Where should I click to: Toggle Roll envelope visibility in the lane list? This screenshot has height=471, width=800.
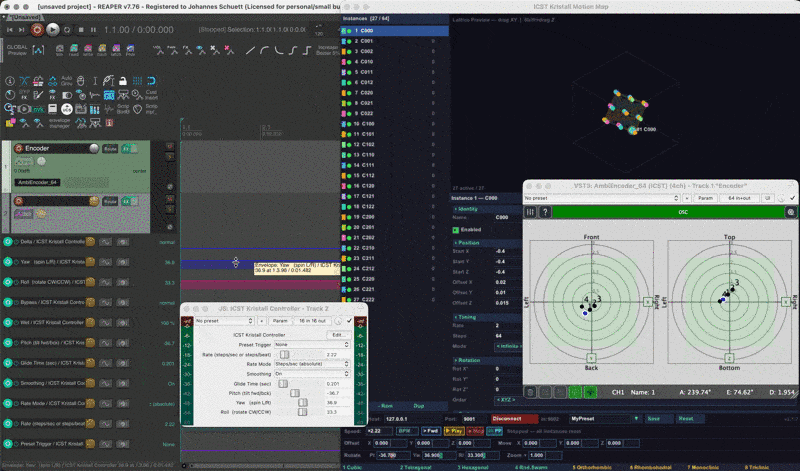pos(8,282)
